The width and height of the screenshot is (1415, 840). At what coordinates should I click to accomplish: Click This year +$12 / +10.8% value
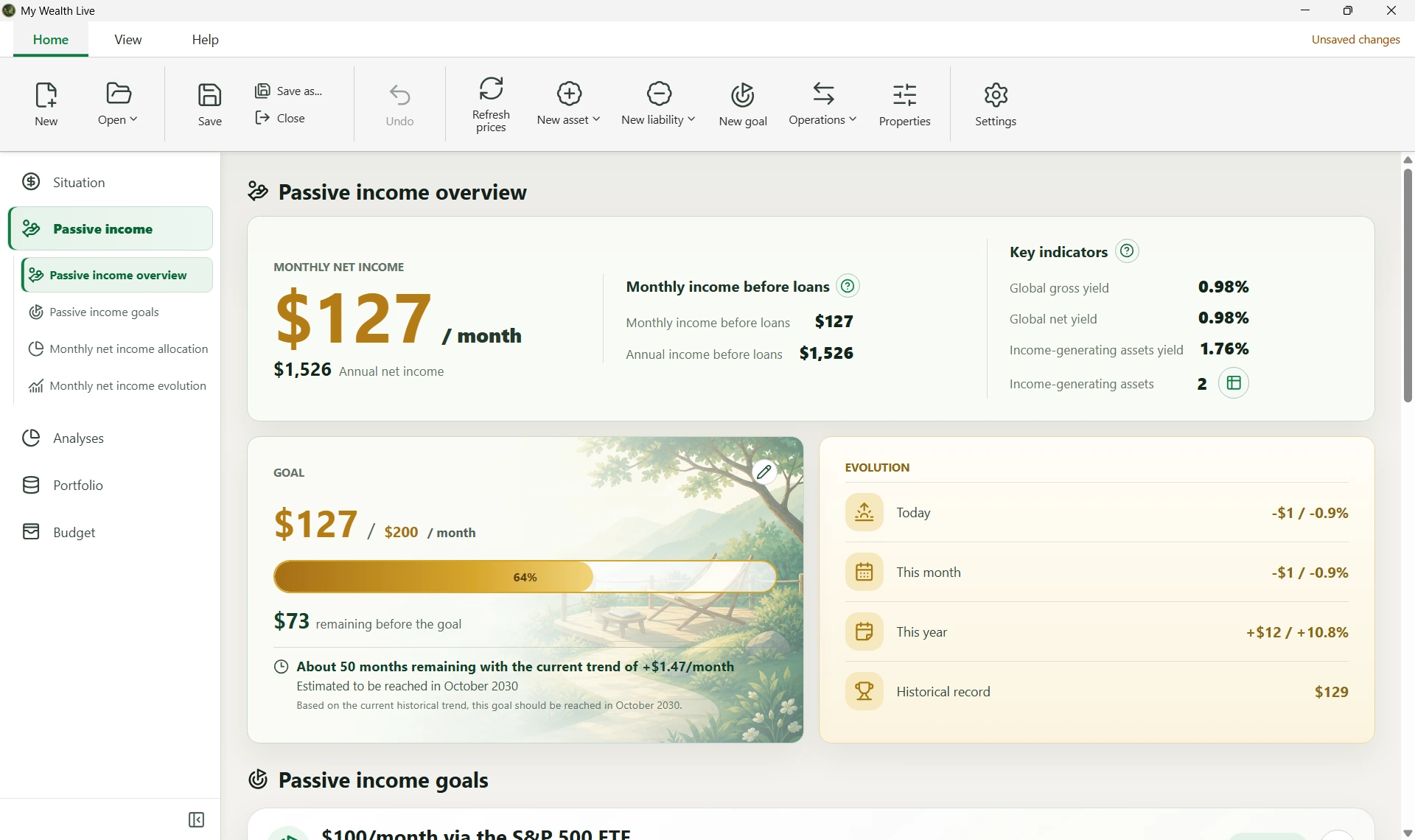pyautogui.click(x=1297, y=631)
